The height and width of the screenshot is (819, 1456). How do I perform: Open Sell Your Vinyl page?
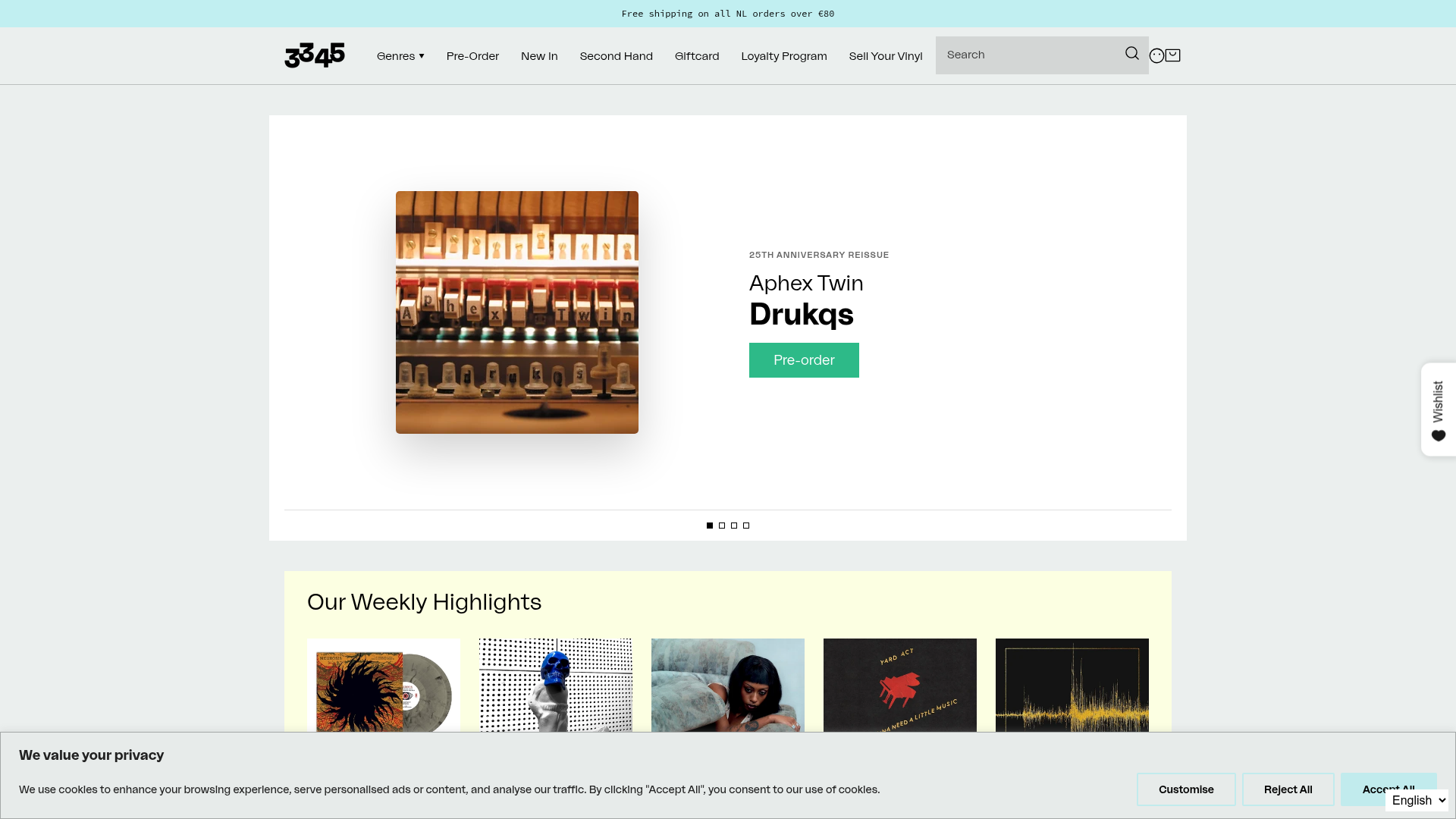point(886,56)
